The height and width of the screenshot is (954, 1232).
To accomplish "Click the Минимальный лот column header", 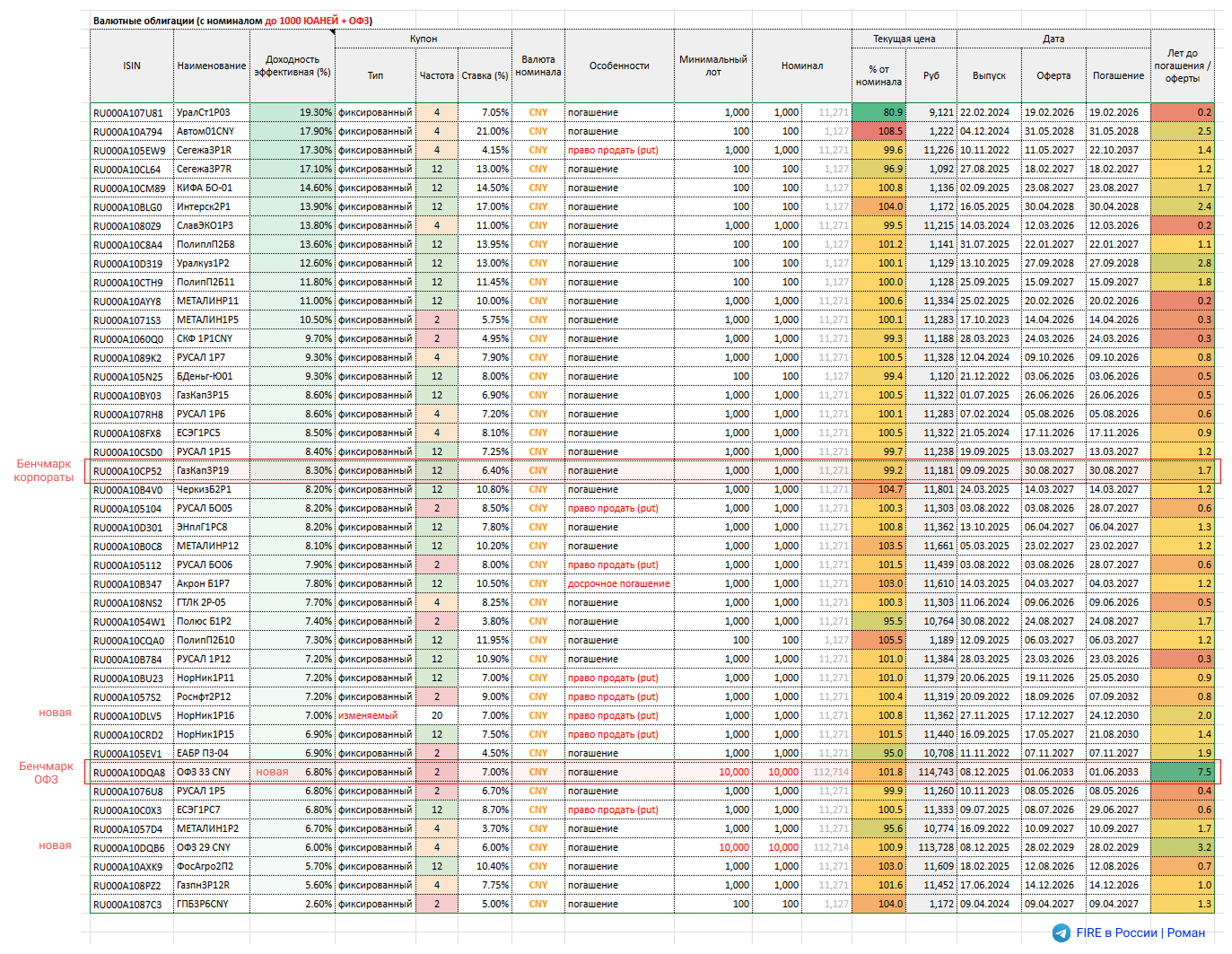I will 712,66.
